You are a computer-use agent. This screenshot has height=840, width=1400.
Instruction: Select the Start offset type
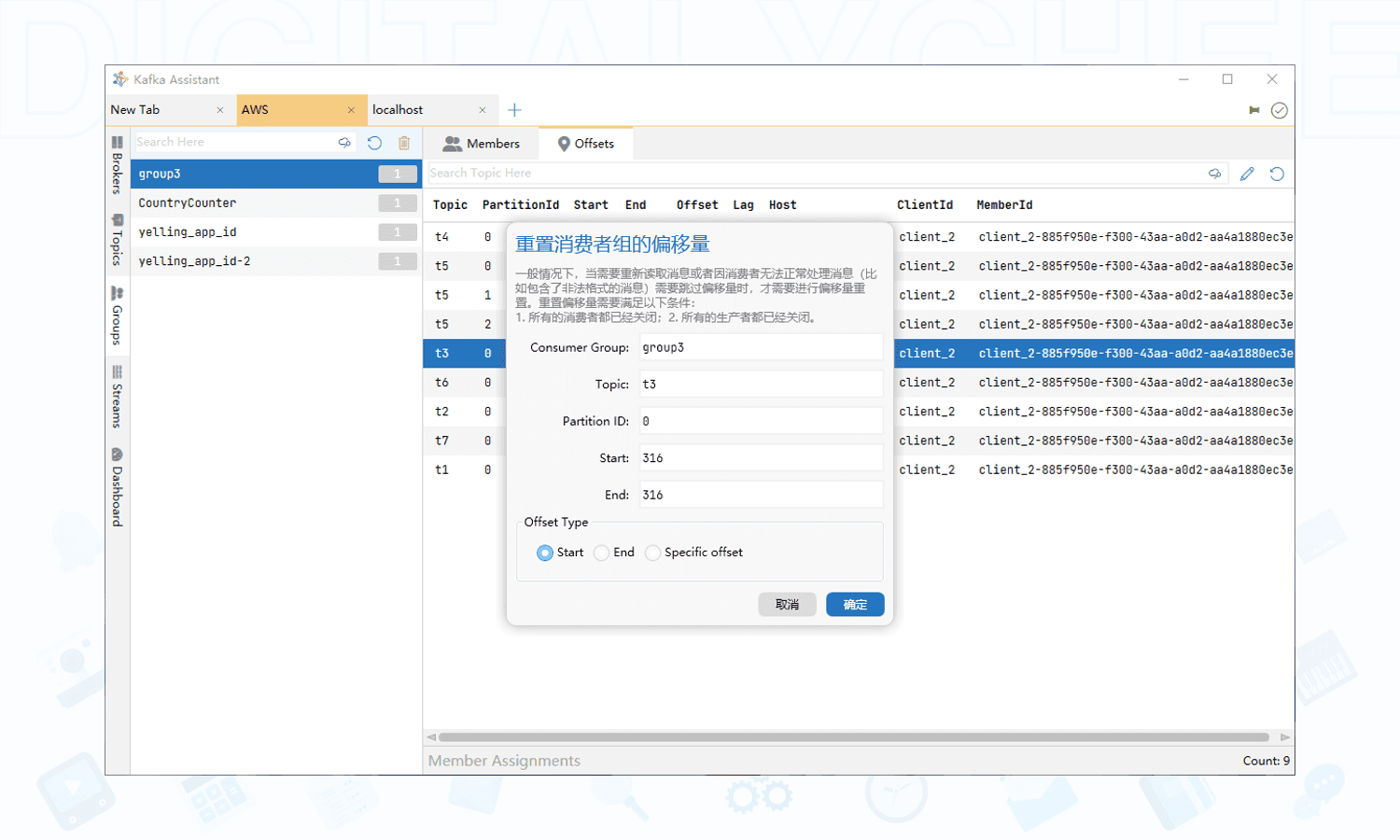click(x=545, y=553)
